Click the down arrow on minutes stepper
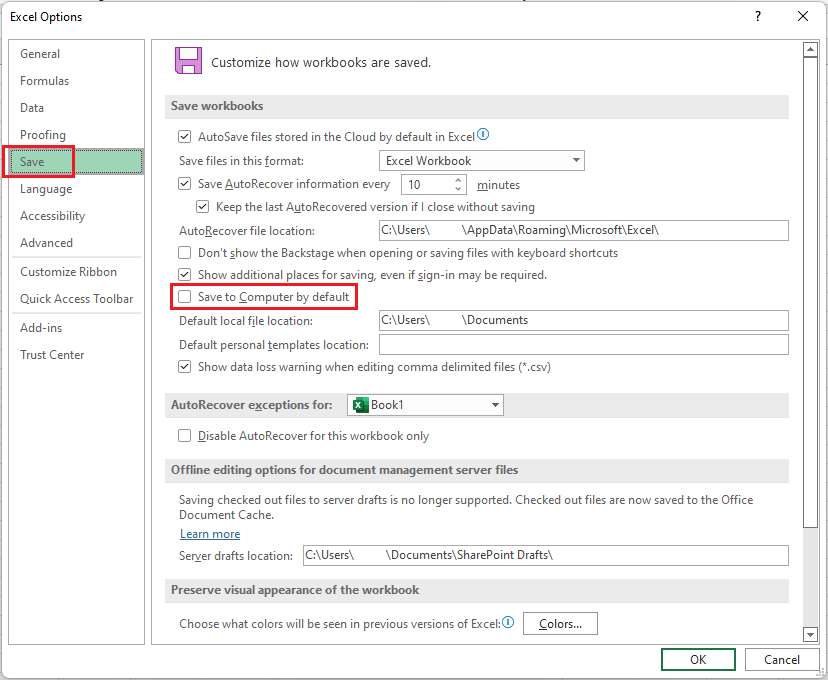This screenshot has width=828, height=680. click(x=456, y=189)
